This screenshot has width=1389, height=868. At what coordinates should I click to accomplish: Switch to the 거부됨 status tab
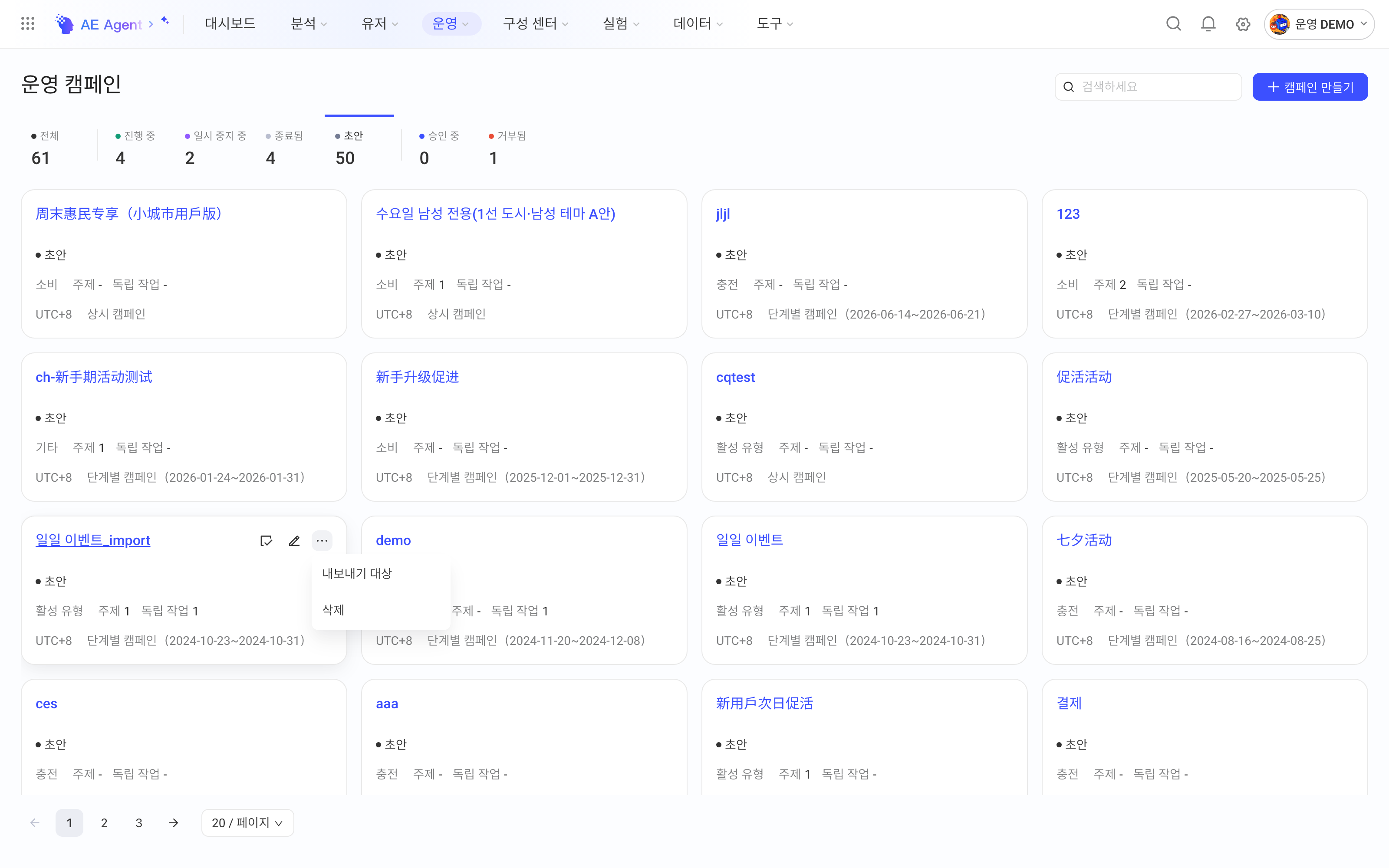507,148
